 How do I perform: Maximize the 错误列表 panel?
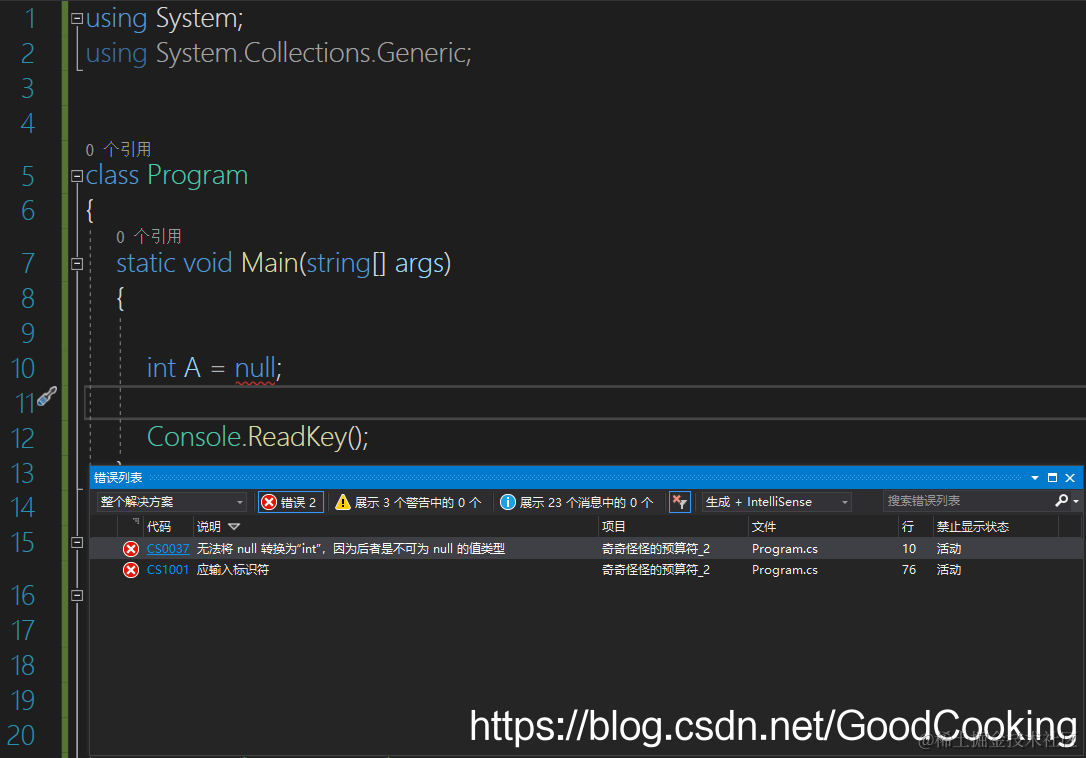1052,478
